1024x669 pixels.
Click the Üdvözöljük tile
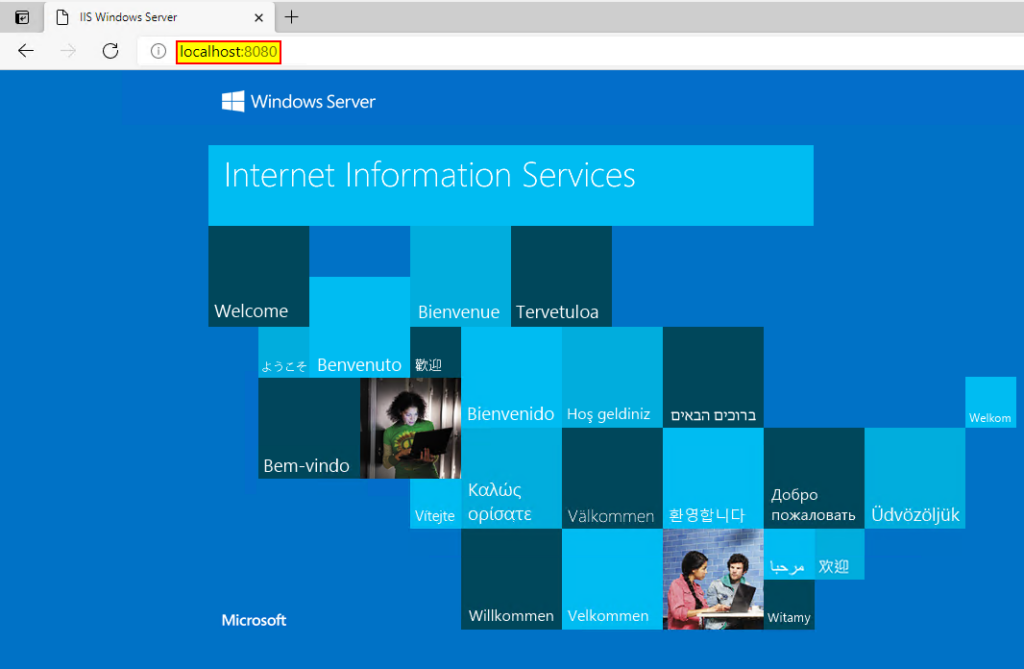tap(915, 478)
